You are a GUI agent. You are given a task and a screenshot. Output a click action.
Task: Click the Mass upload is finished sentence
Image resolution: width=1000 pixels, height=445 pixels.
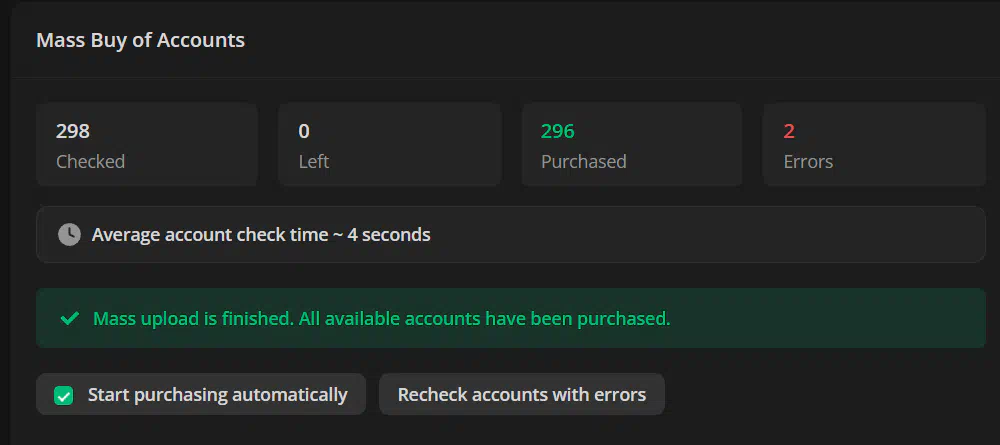click(x=192, y=319)
